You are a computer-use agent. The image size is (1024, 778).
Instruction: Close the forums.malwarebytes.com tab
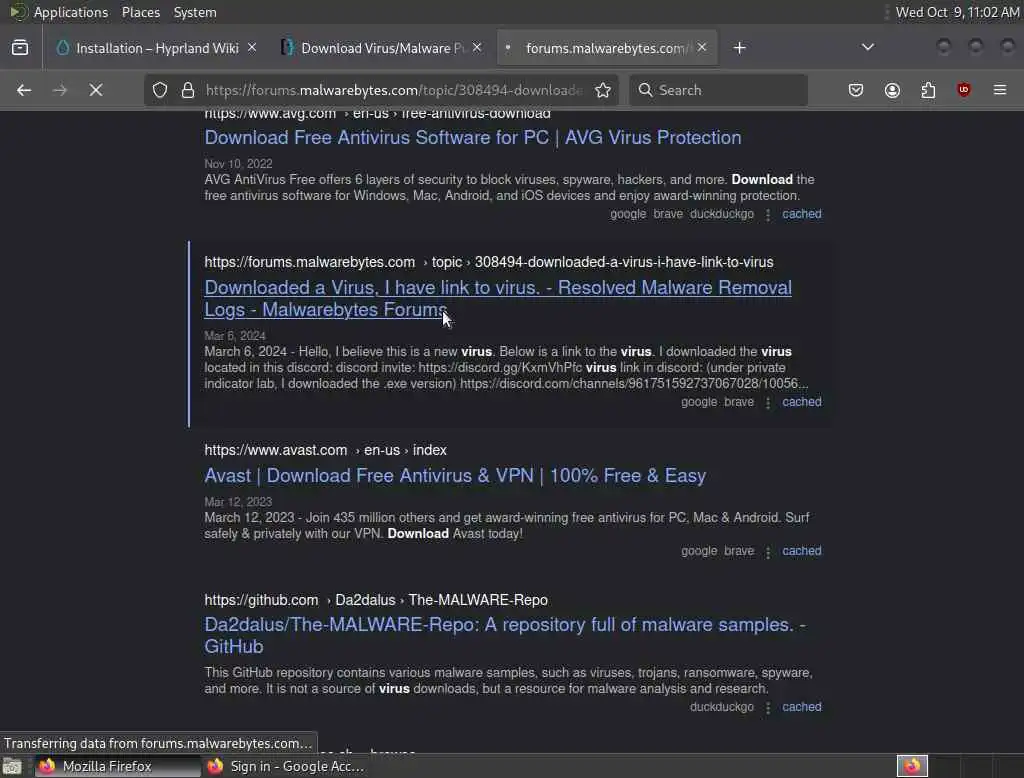[x=701, y=48]
